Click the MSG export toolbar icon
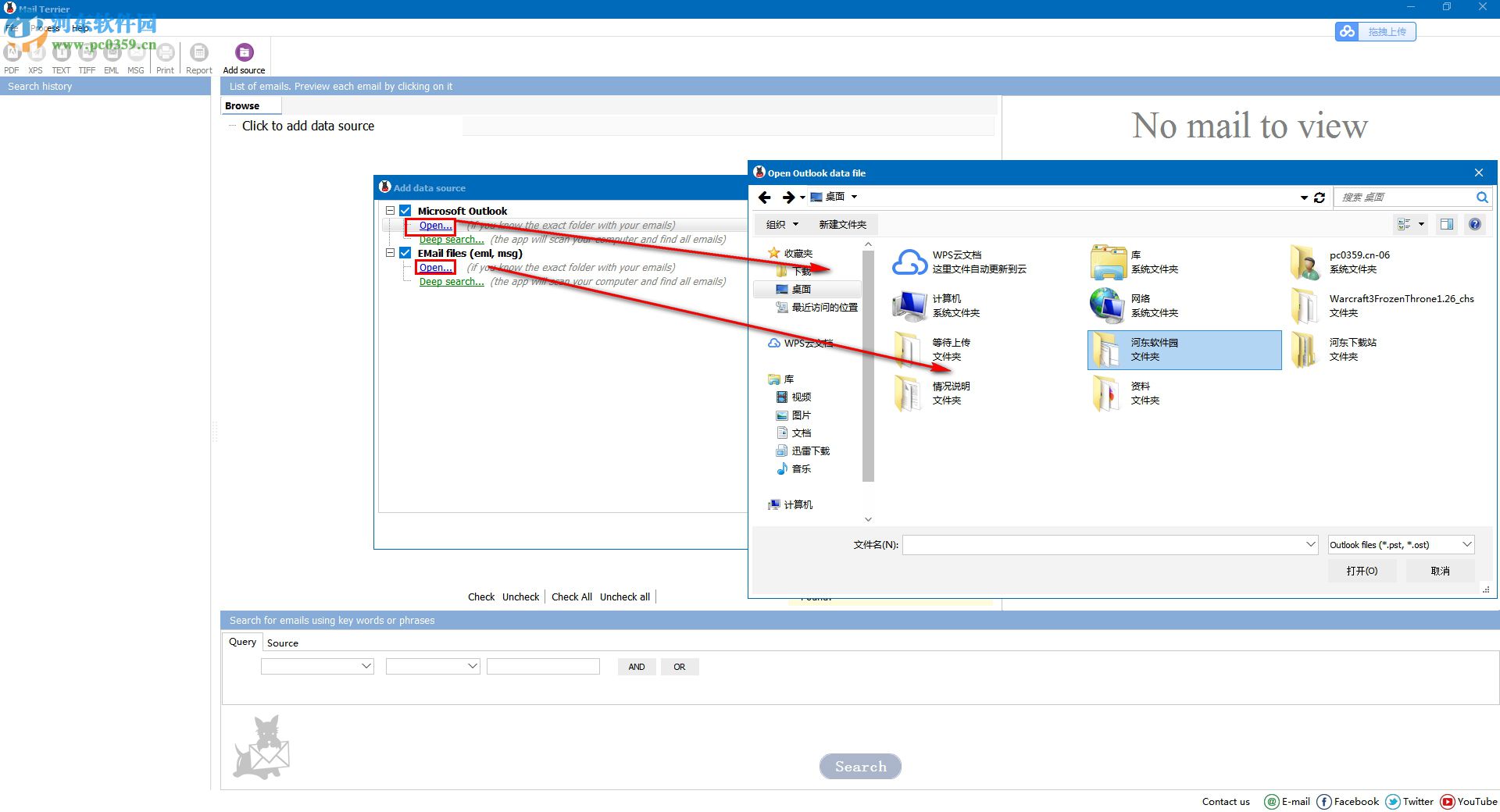 click(x=136, y=52)
